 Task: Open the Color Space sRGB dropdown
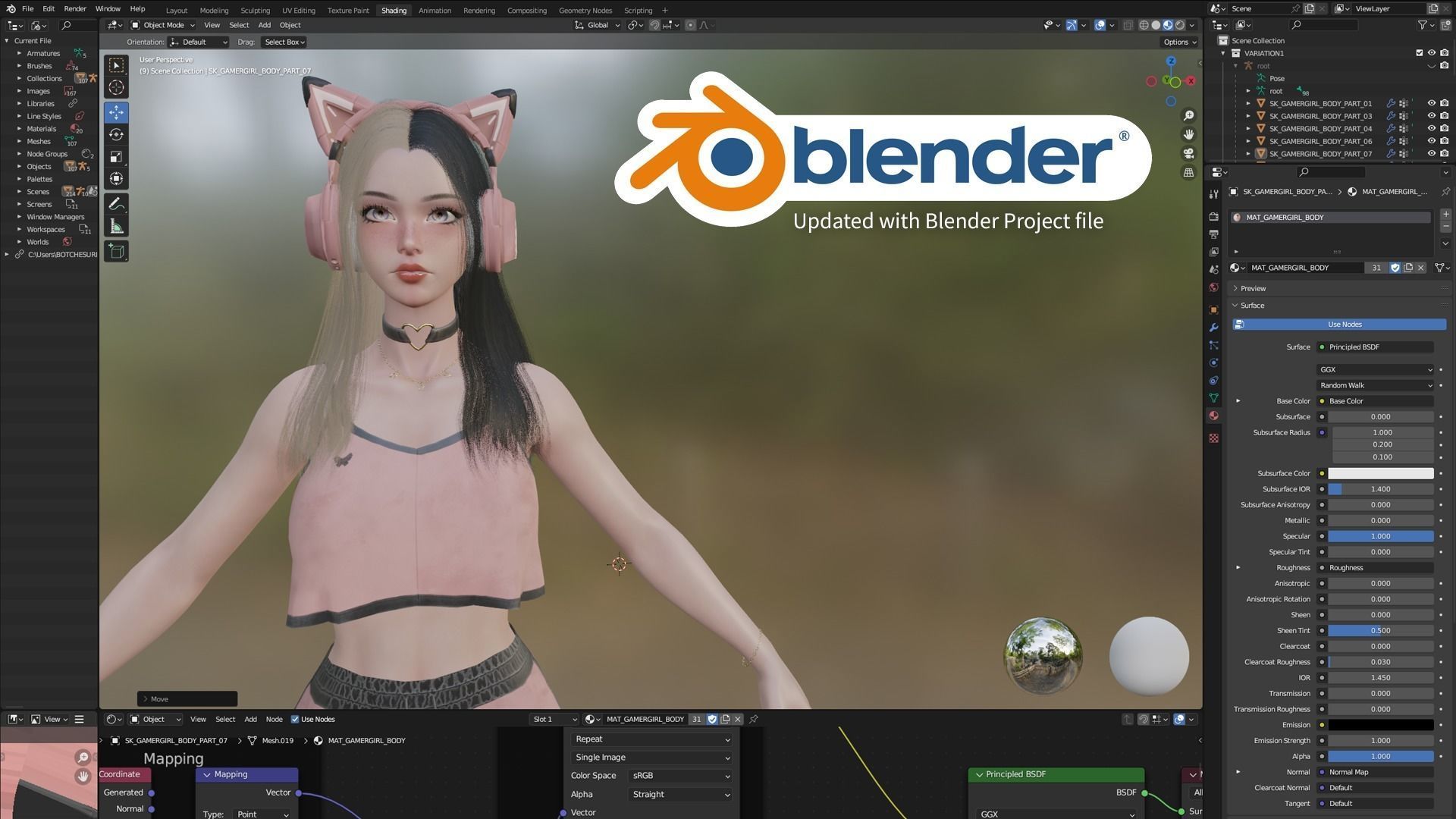pyautogui.click(x=680, y=776)
